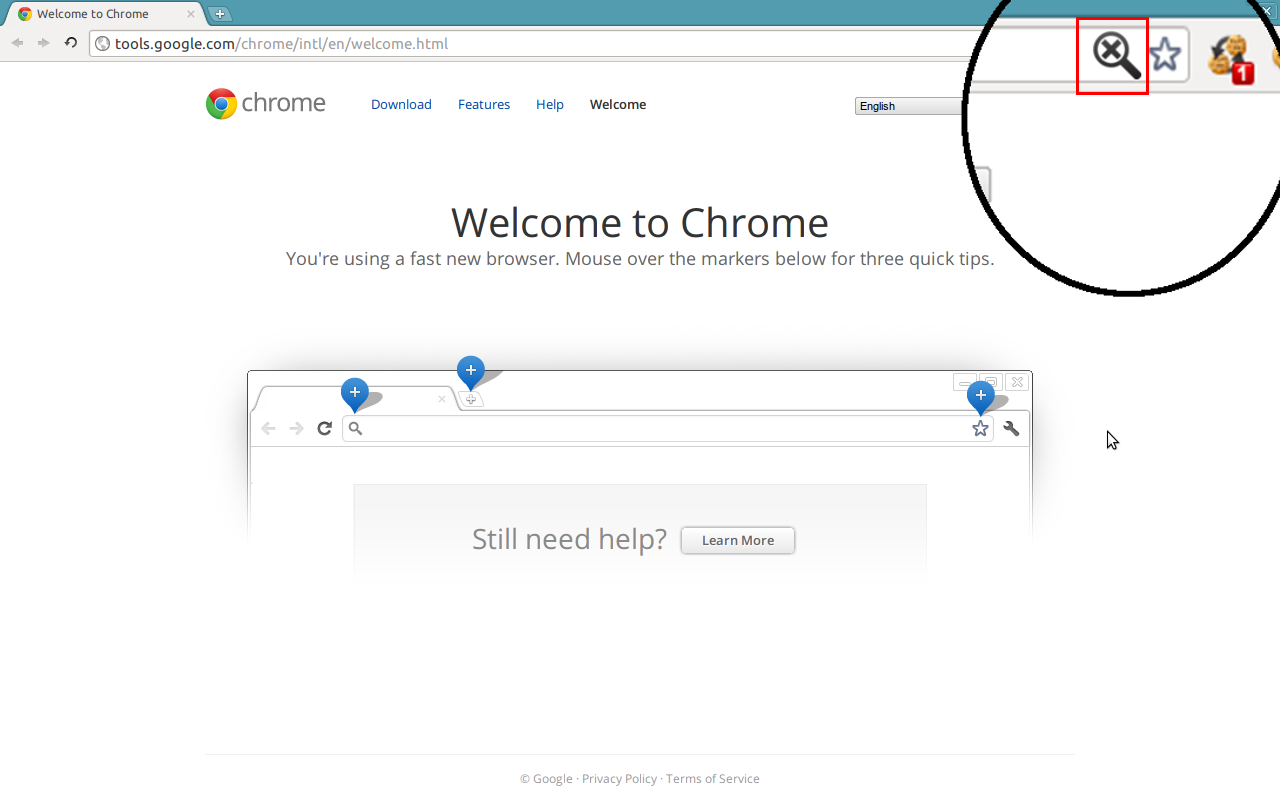1280x800 pixels.
Task: Open the Download page link
Action: click(401, 104)
